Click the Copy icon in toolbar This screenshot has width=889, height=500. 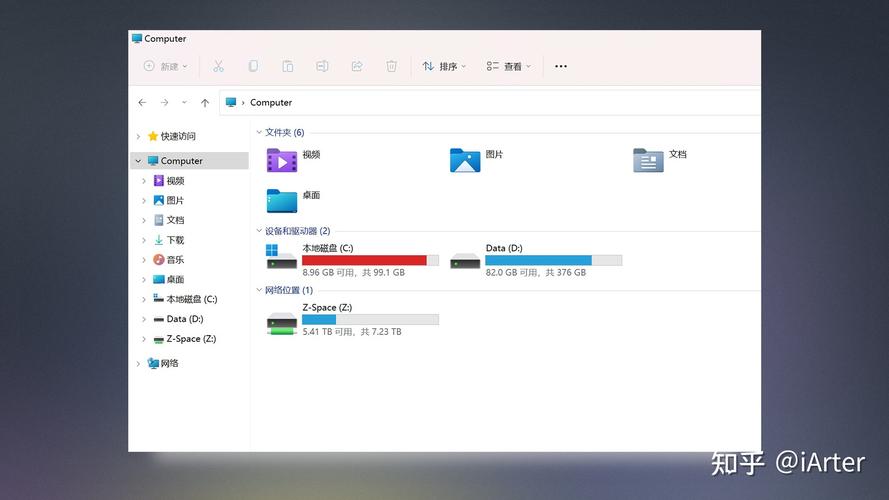click(x=253, y=66)
